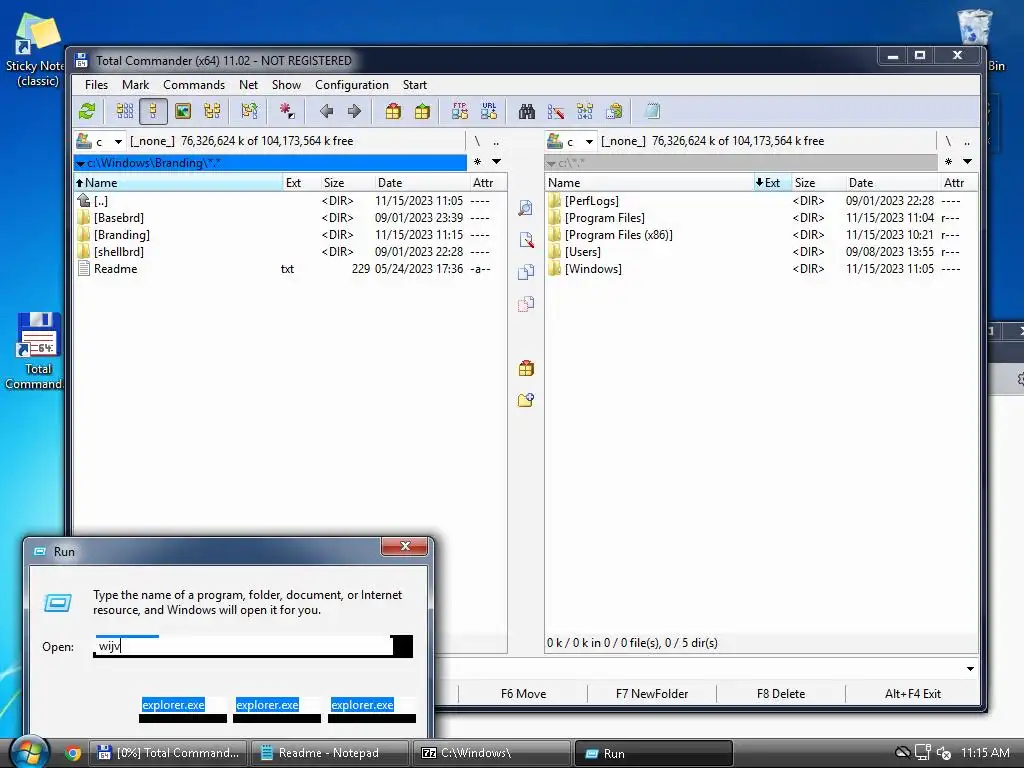Open the right panel favorites asterisk button
Screen dimensions: 1024x768
point(948,161)
